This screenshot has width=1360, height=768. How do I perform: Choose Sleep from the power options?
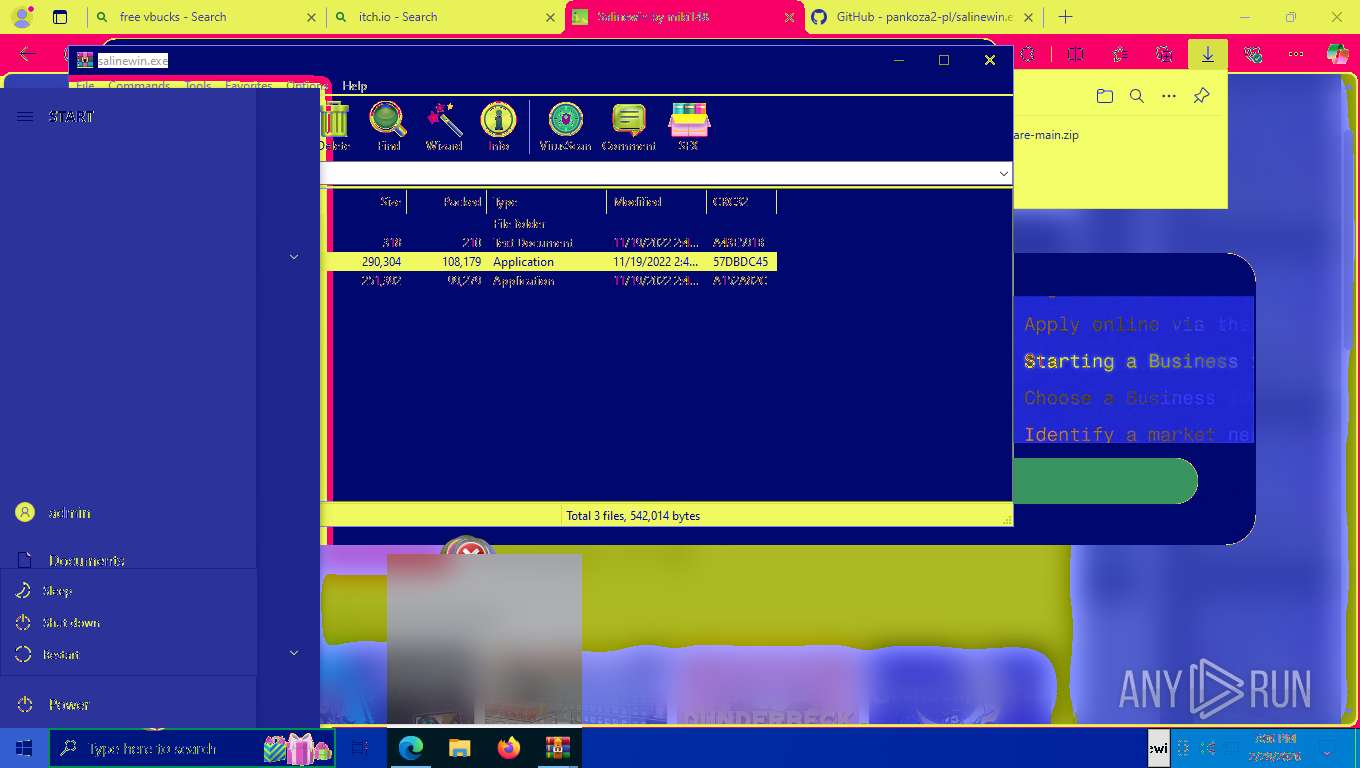coord(129,591)
